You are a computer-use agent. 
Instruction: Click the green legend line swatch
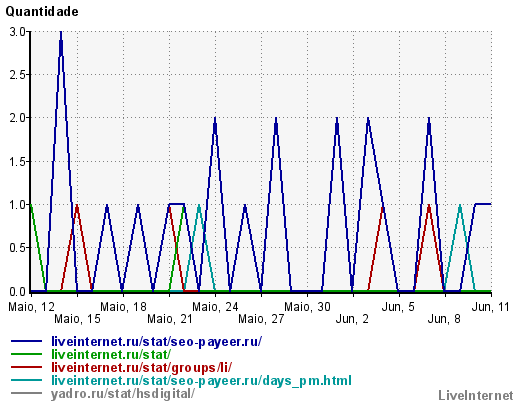[26, 354]
